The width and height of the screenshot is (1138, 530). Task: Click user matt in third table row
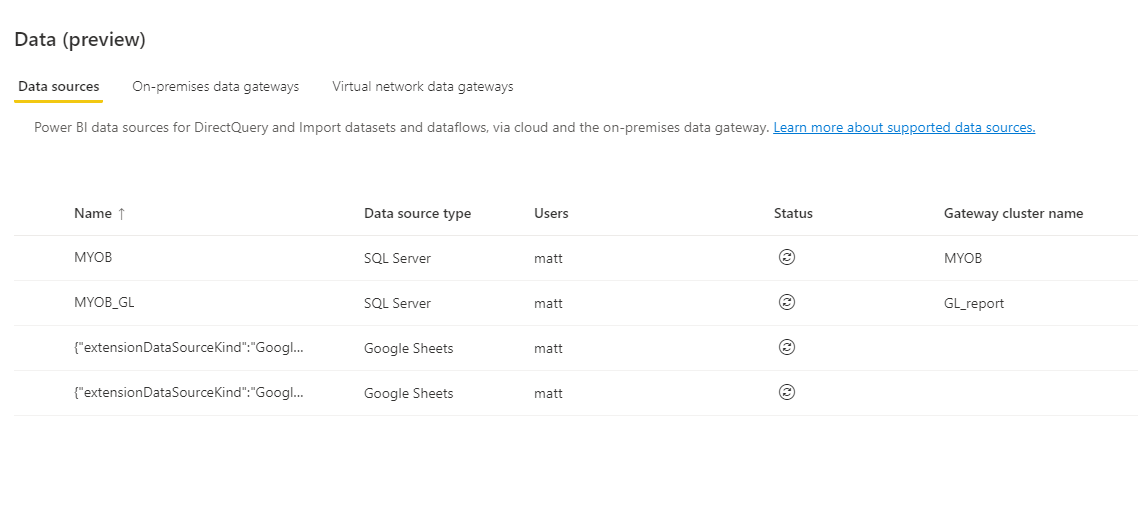point(548,348)
